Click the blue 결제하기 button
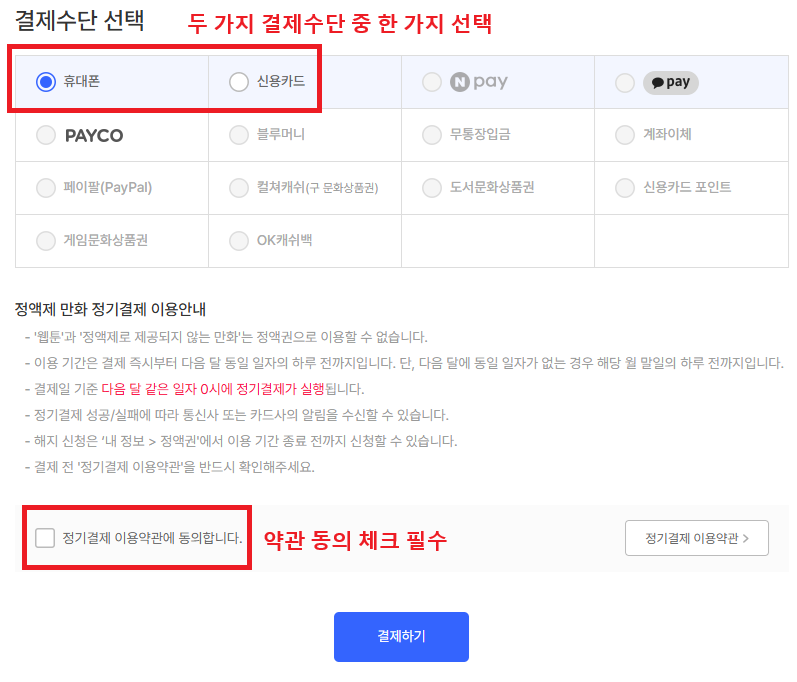The height and width of the screenshot is (682, 797). pos(401,637)
